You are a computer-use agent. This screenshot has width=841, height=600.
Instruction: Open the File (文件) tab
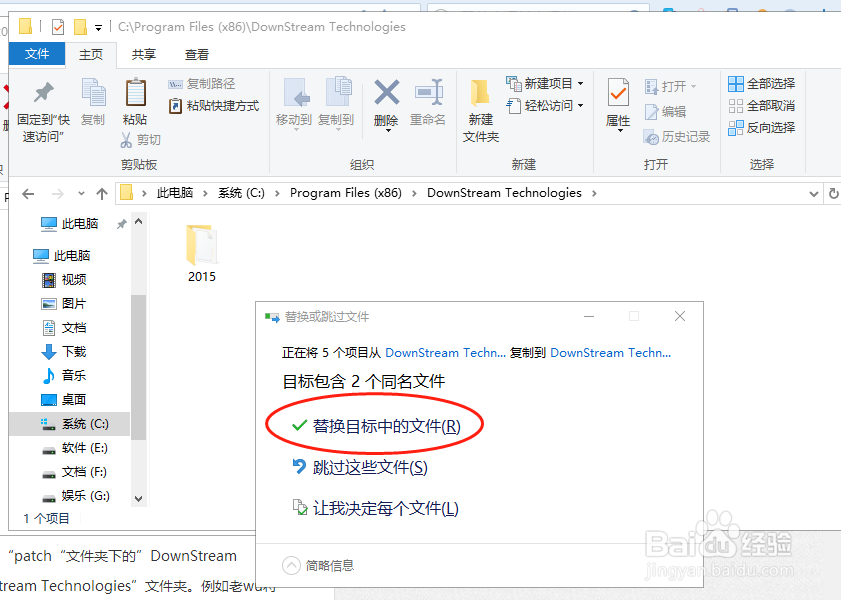[37, 54]
